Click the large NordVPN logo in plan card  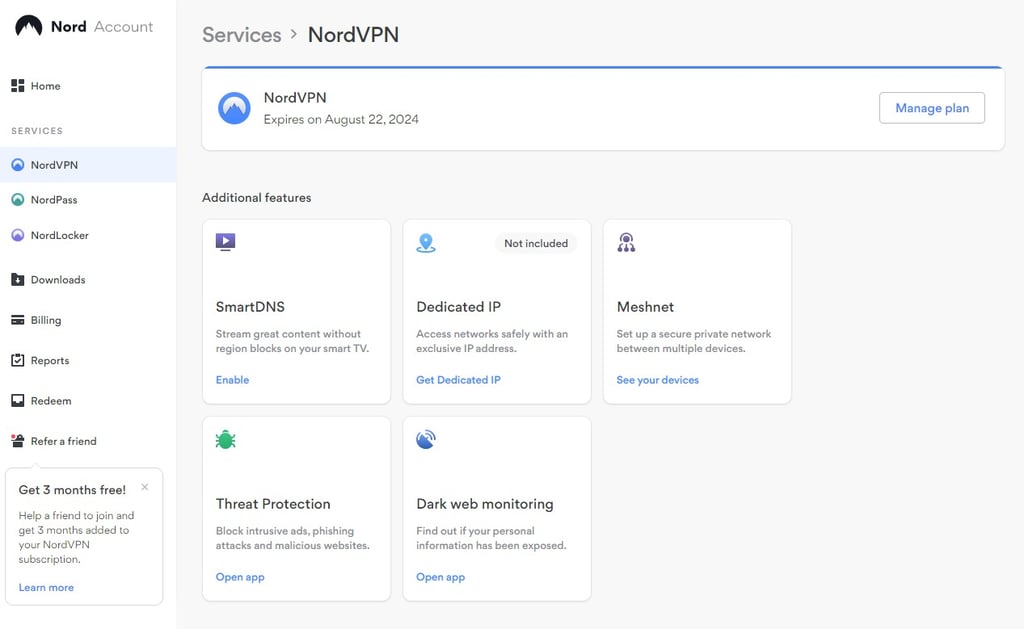click(234, 108)
